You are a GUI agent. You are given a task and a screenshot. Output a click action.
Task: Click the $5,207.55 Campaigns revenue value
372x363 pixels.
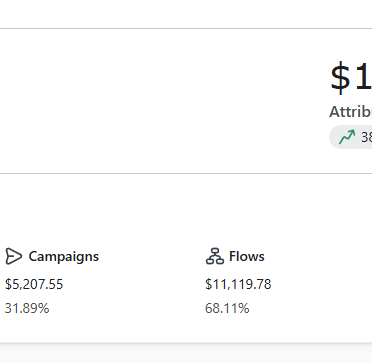pos(34,284)
